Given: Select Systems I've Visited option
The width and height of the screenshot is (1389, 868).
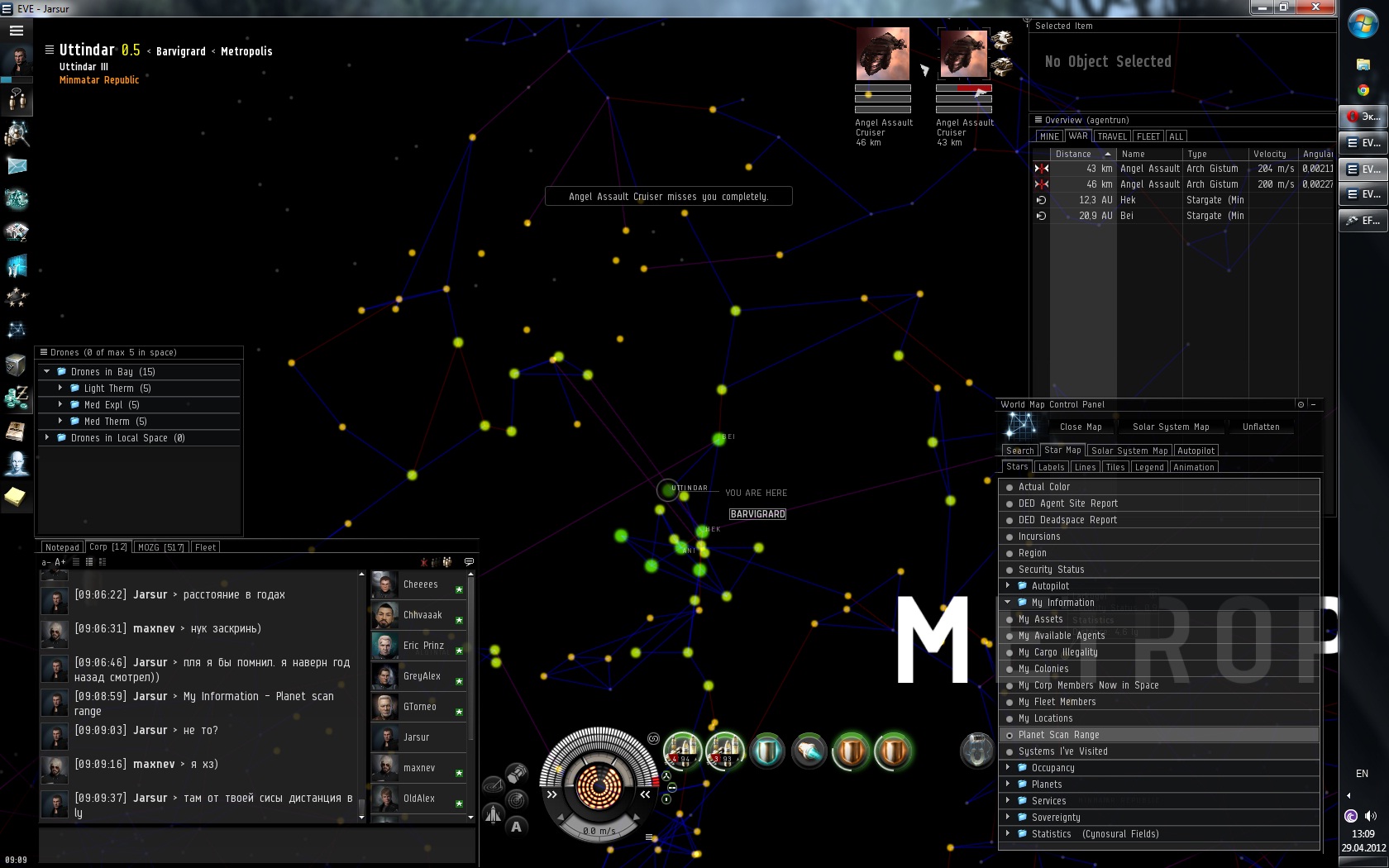Looking at the screenshot, I should point(1159,751).
